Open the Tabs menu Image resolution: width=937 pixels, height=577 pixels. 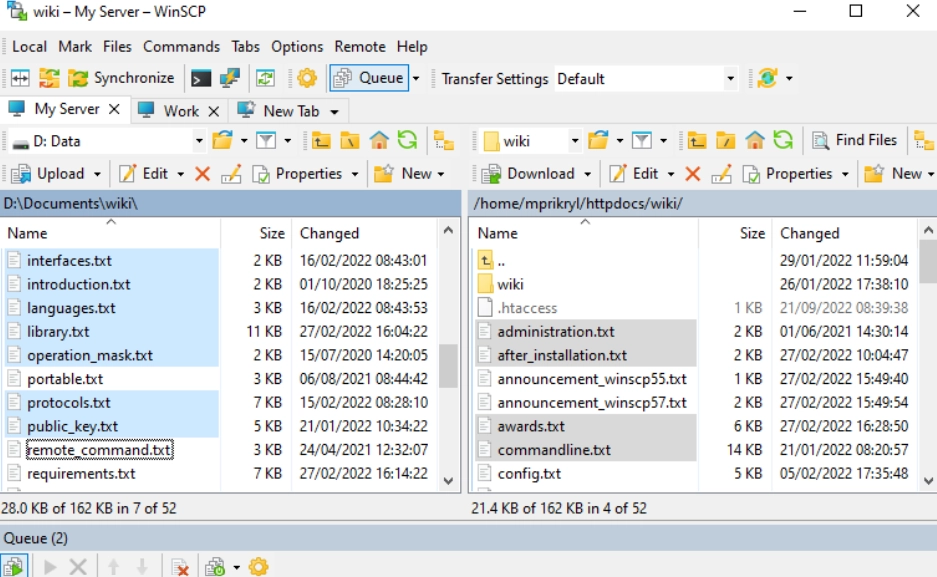[x=246, y=47]
